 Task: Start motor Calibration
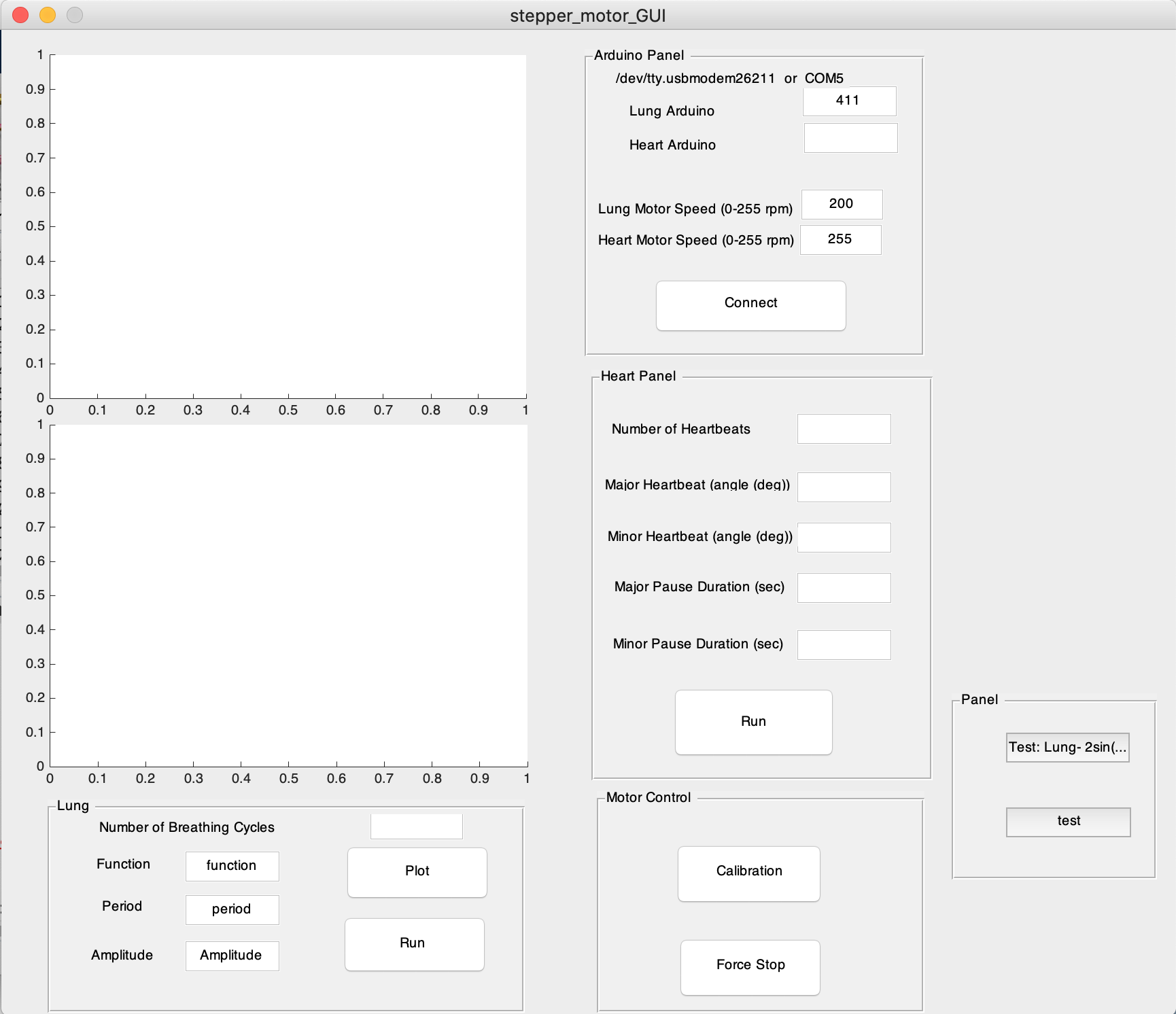click(748, 873)
